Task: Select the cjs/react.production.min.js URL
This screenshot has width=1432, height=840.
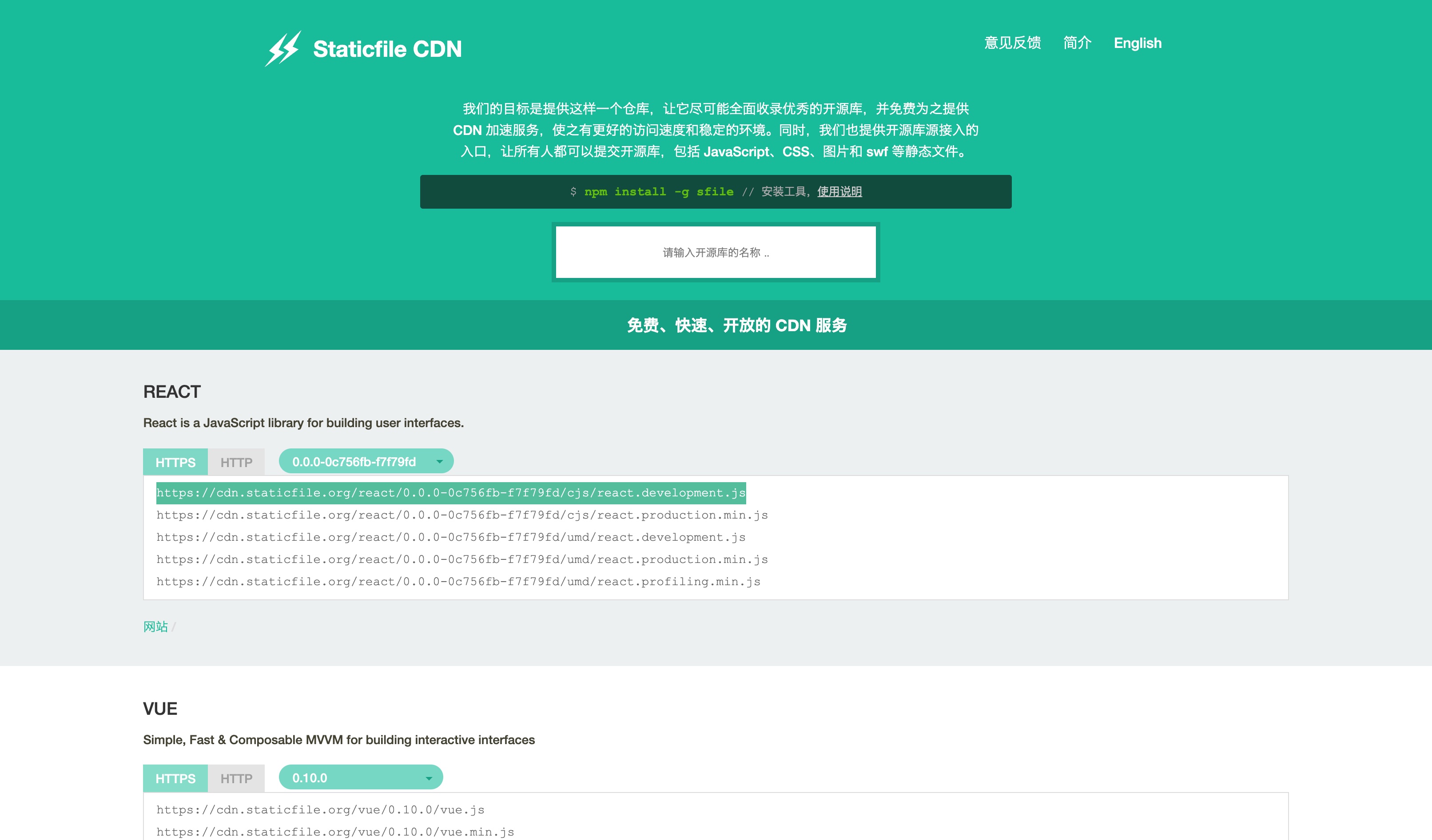Action: (462, 515)
